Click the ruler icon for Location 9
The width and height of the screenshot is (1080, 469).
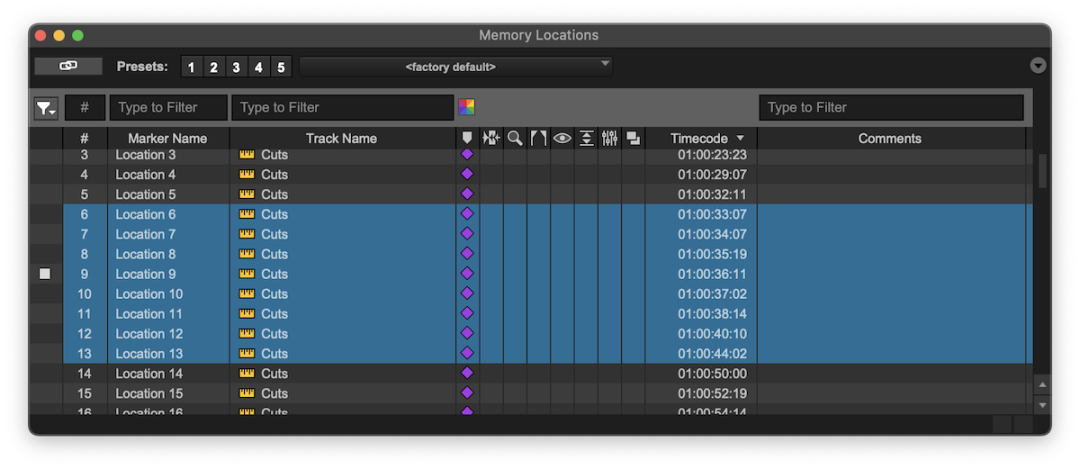point(247,274)
